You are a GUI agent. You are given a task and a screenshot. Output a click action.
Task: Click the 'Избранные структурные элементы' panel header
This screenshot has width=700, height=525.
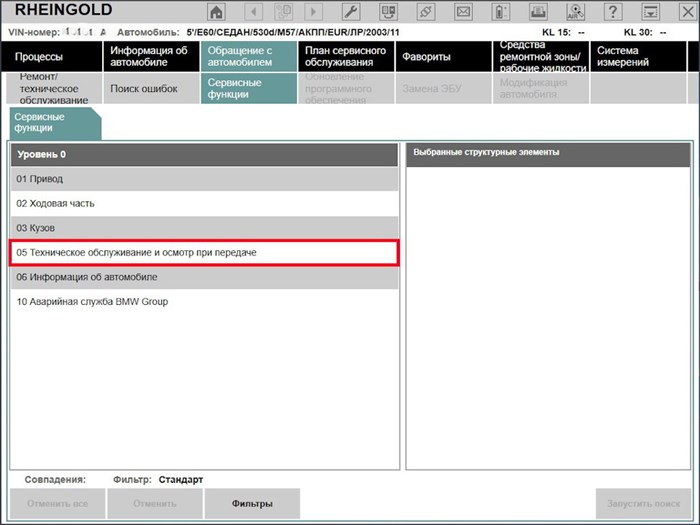548,153
